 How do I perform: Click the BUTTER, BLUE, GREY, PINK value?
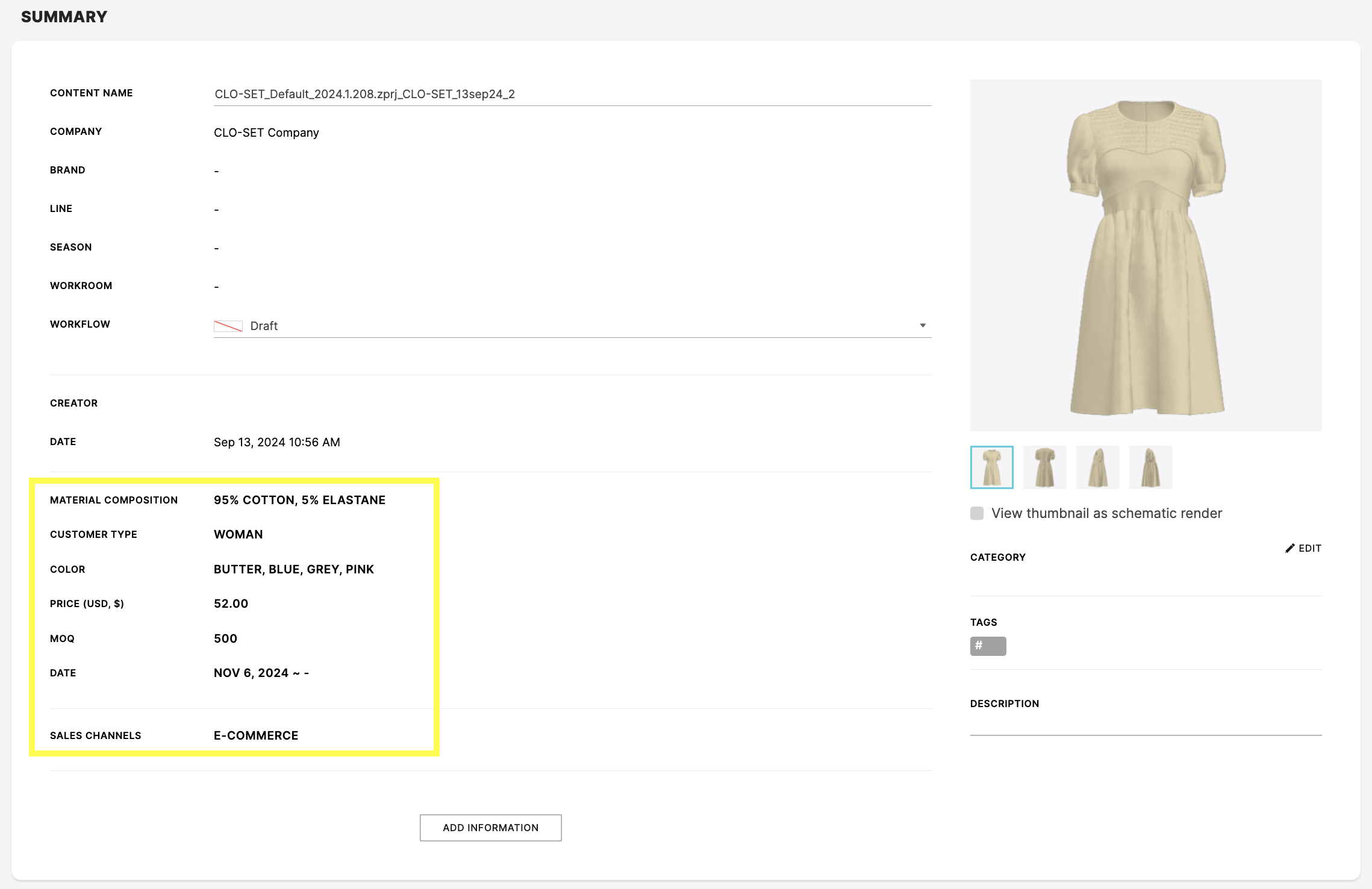[294, 569]
